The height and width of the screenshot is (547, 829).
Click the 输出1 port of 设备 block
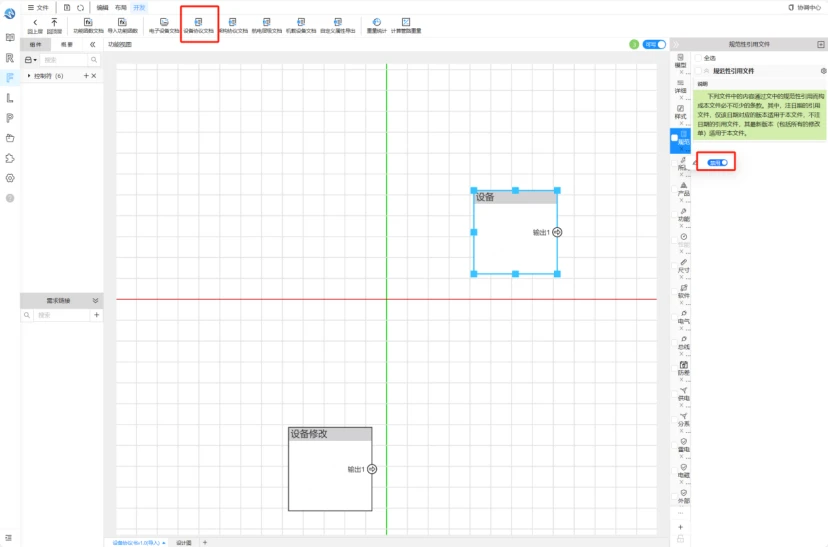click(x=557, y=232)
